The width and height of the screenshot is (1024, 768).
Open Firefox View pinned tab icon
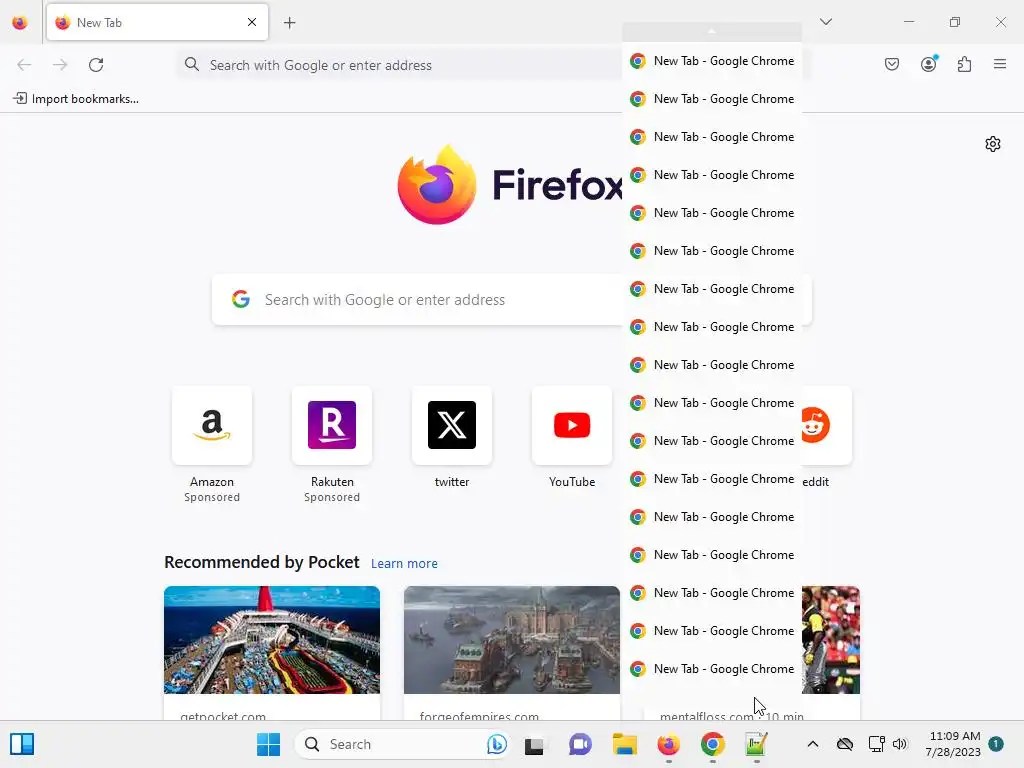[20, 23]
